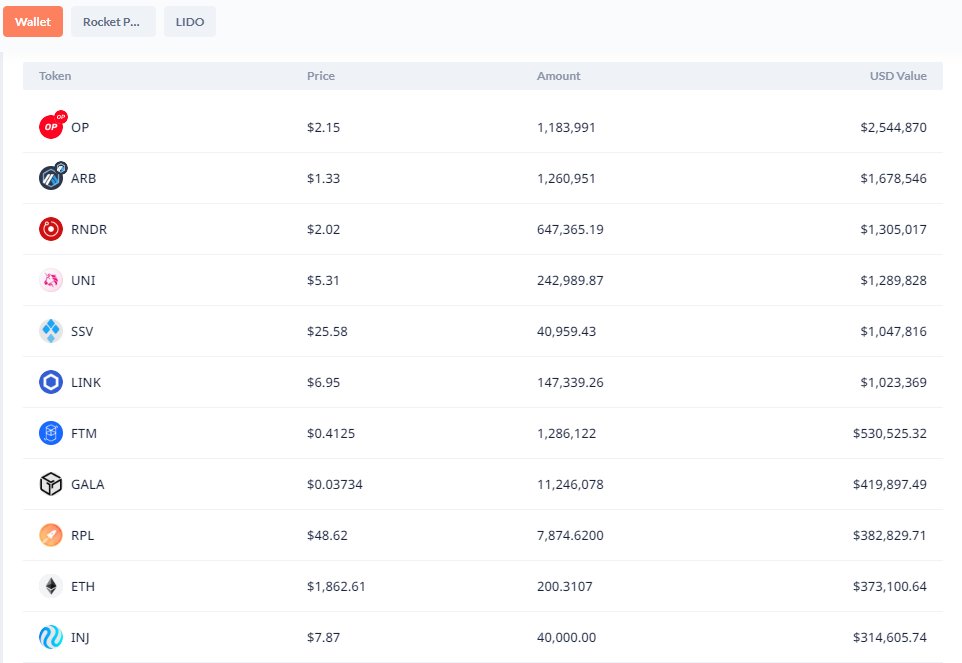Click the OP amount 1,183,991
This screenshot has width=962, height=663.
pos(566,128)
